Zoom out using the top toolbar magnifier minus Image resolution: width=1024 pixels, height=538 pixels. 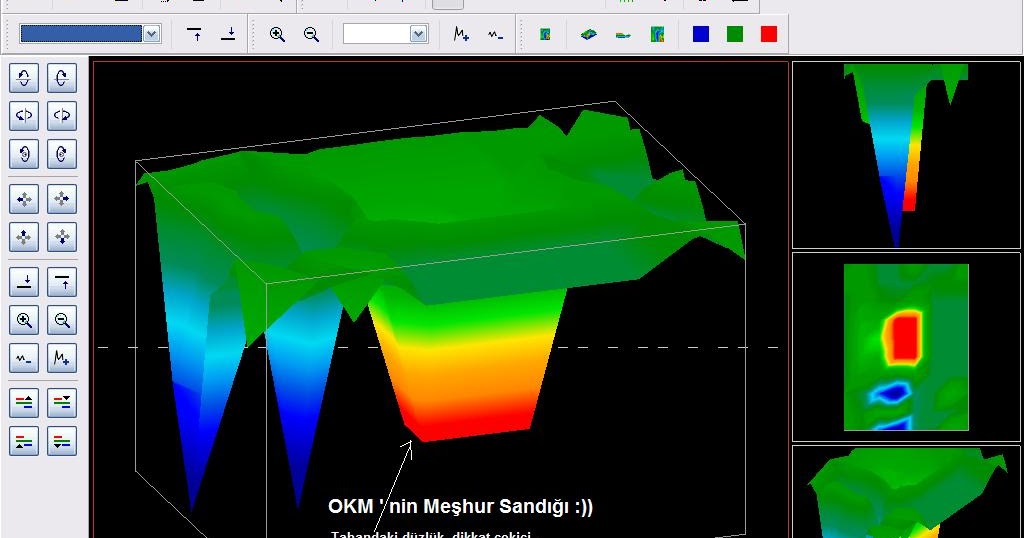[x=311, y=34]
